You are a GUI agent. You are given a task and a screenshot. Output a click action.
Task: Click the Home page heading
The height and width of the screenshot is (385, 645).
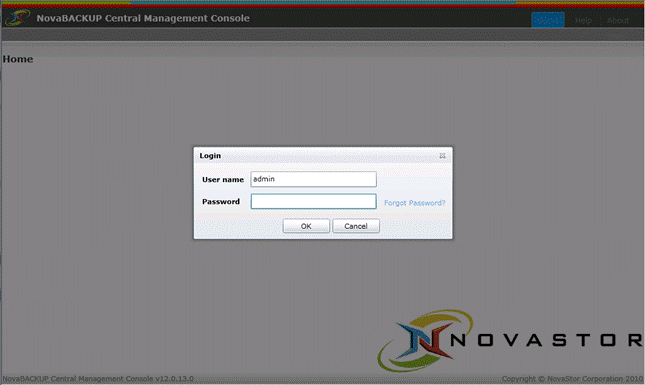pyautogui.click(x=18, y=59)
